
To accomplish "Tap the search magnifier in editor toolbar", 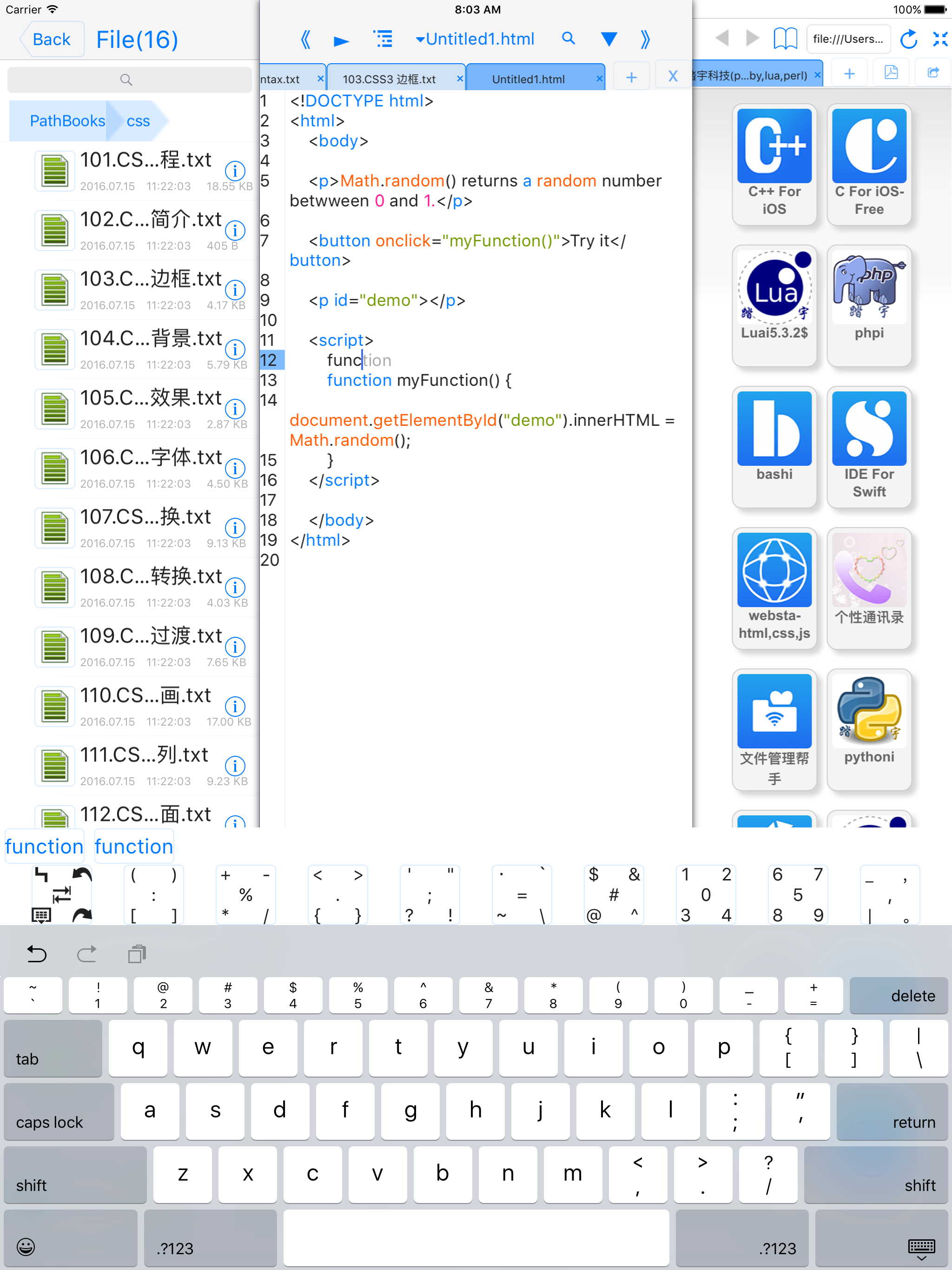I will (568, 39).
